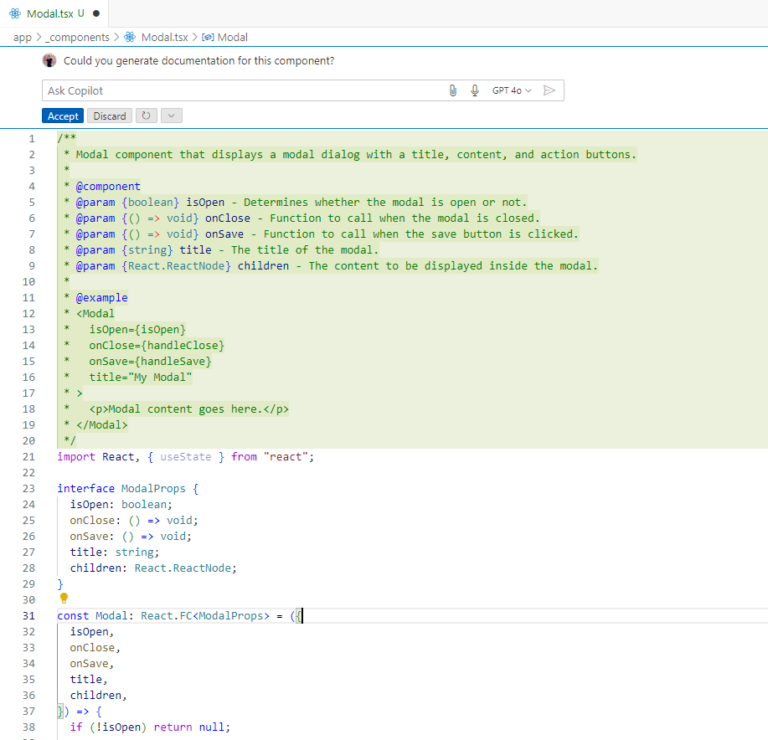The height and width of the screenshot is (740, 768).
Task: Accept the generated documentation
Action: [x=63, y=116]
